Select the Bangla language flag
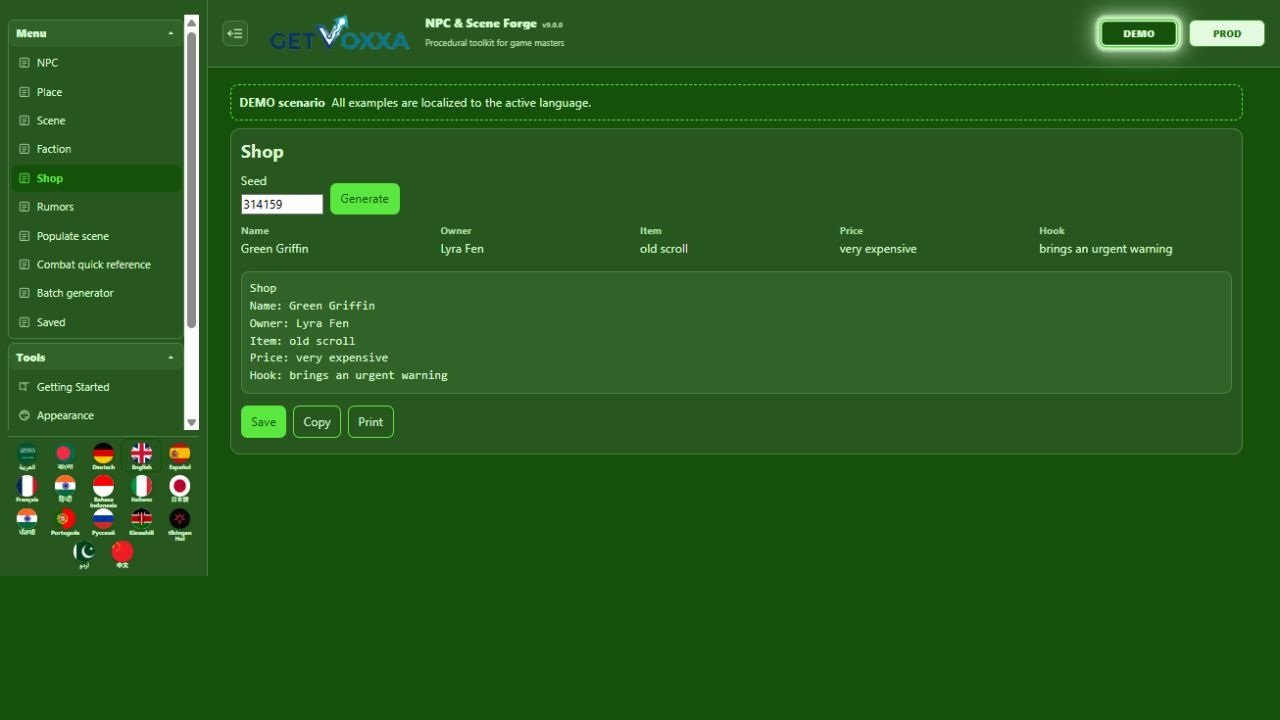 point(65,456)
